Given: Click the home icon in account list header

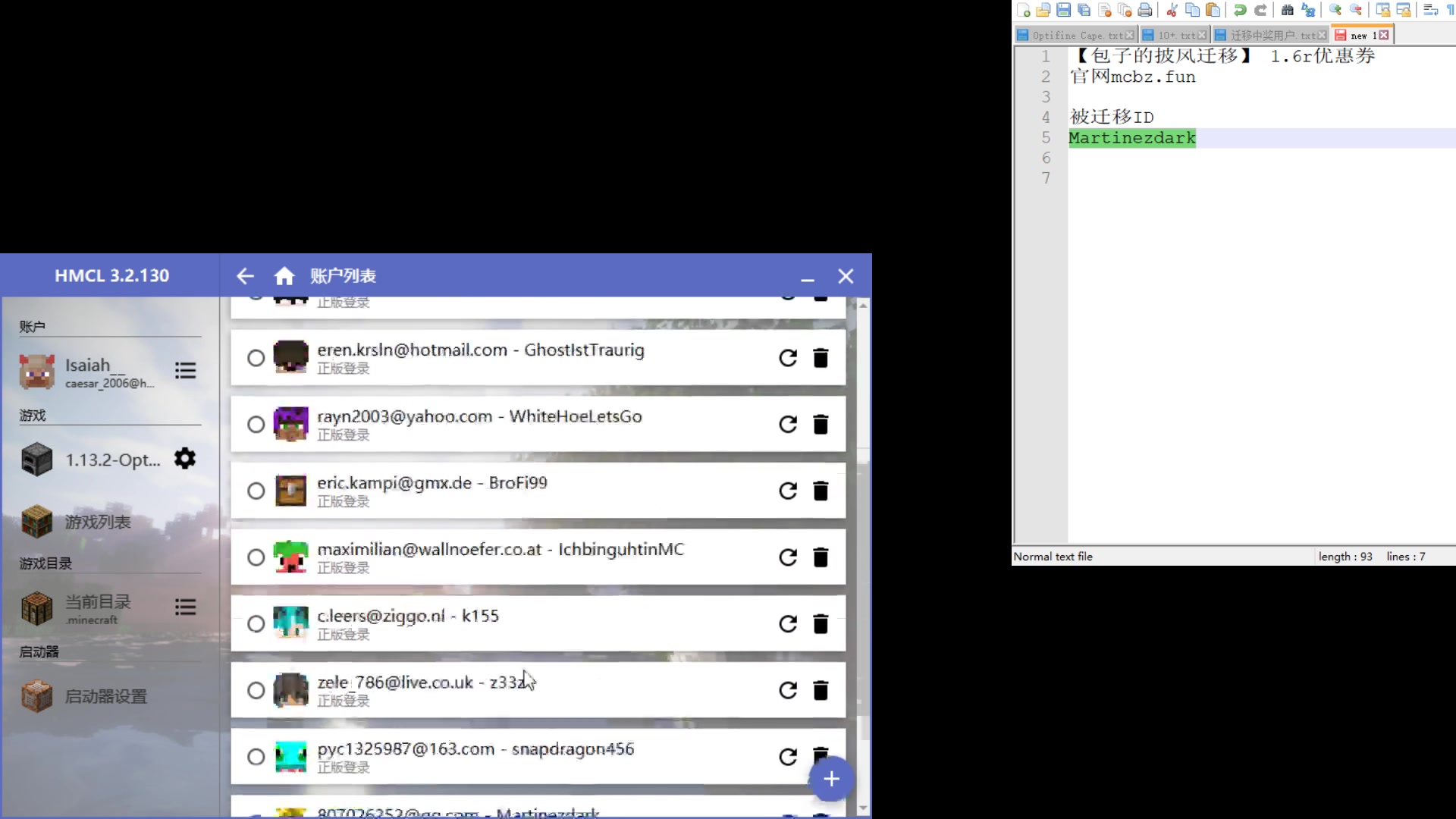Looking at the screenshot, I should 284,276.
